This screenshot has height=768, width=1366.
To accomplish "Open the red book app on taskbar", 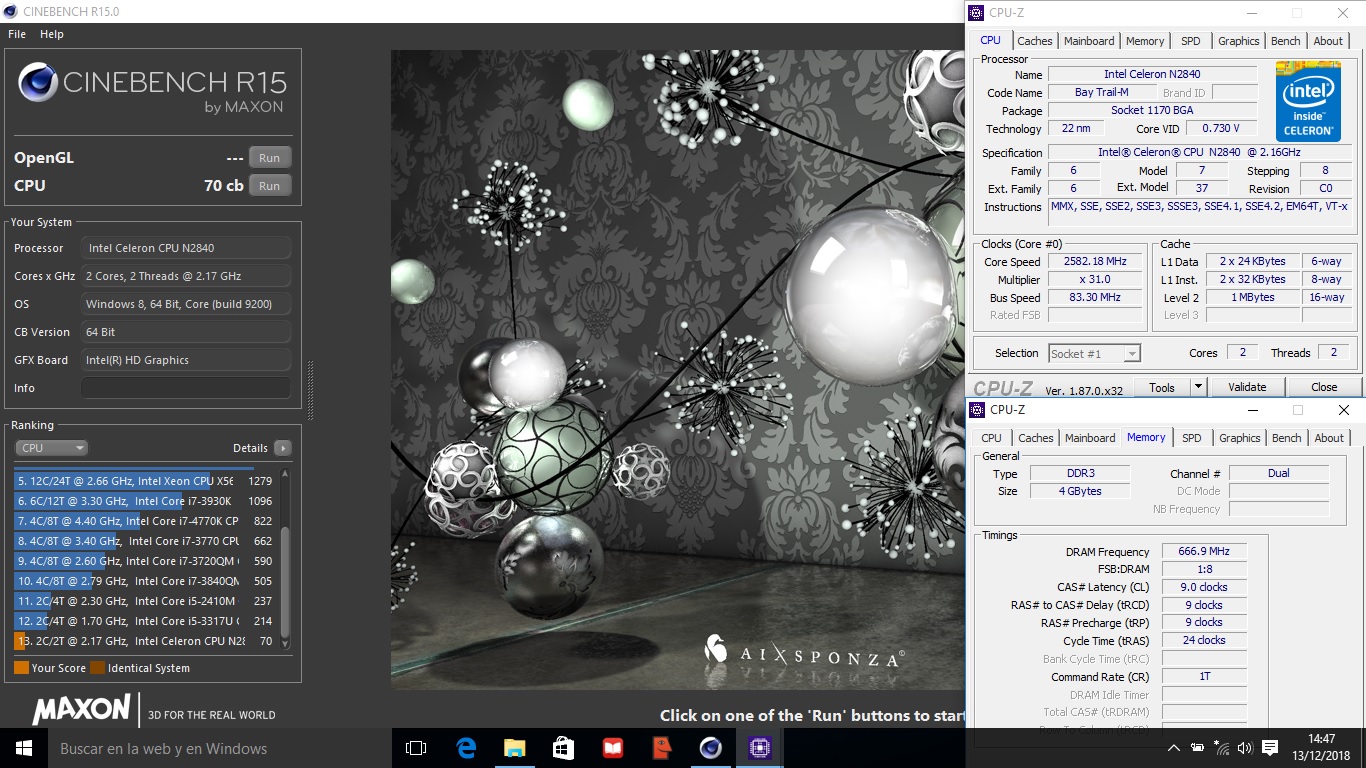I will pos(612,748).
